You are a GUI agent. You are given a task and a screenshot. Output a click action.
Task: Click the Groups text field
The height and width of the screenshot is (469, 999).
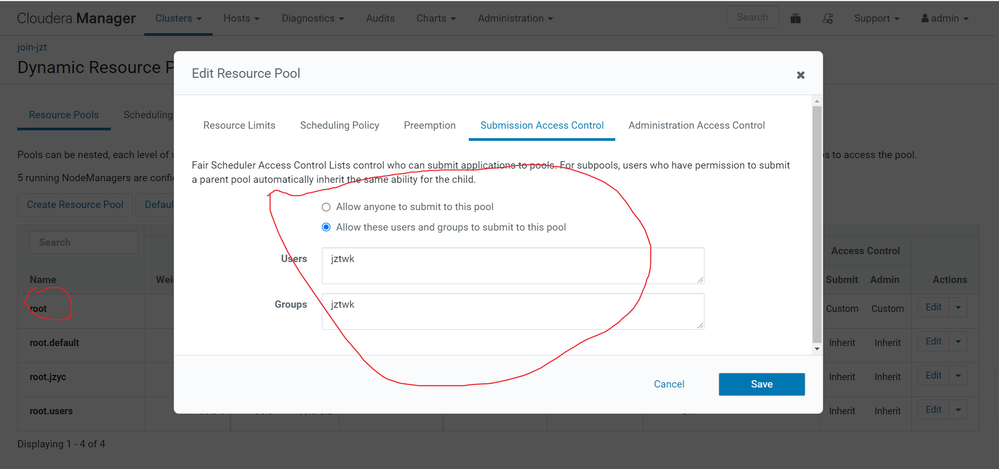tap(513, 312)
